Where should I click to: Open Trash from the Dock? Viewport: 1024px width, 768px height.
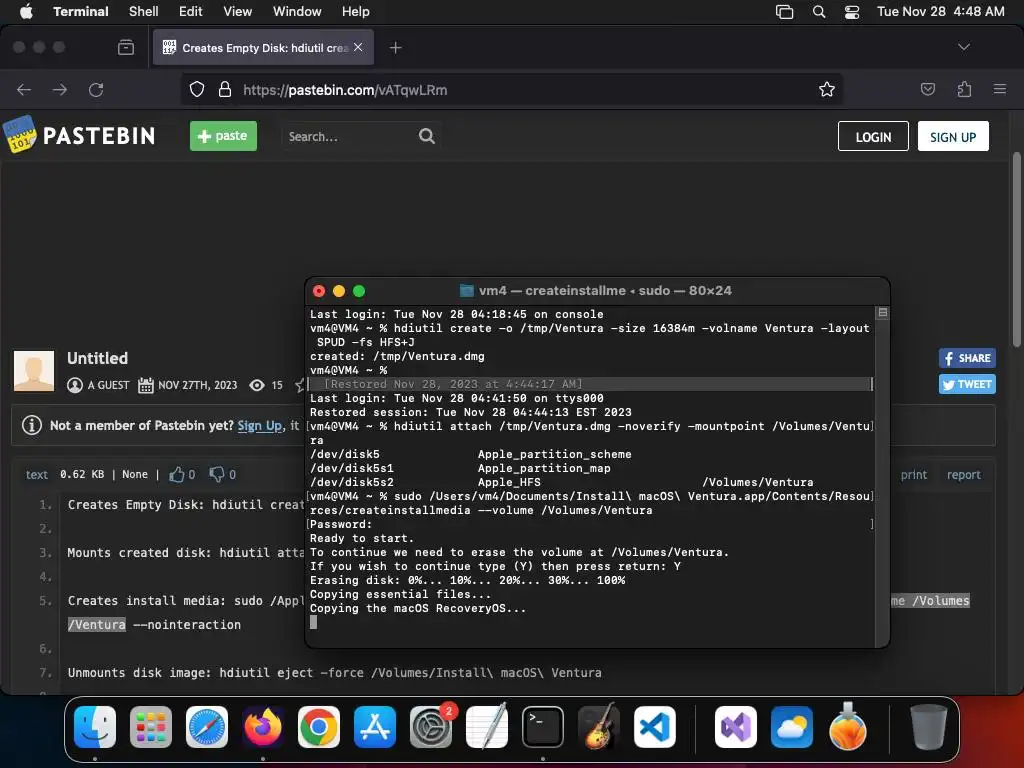928,726
